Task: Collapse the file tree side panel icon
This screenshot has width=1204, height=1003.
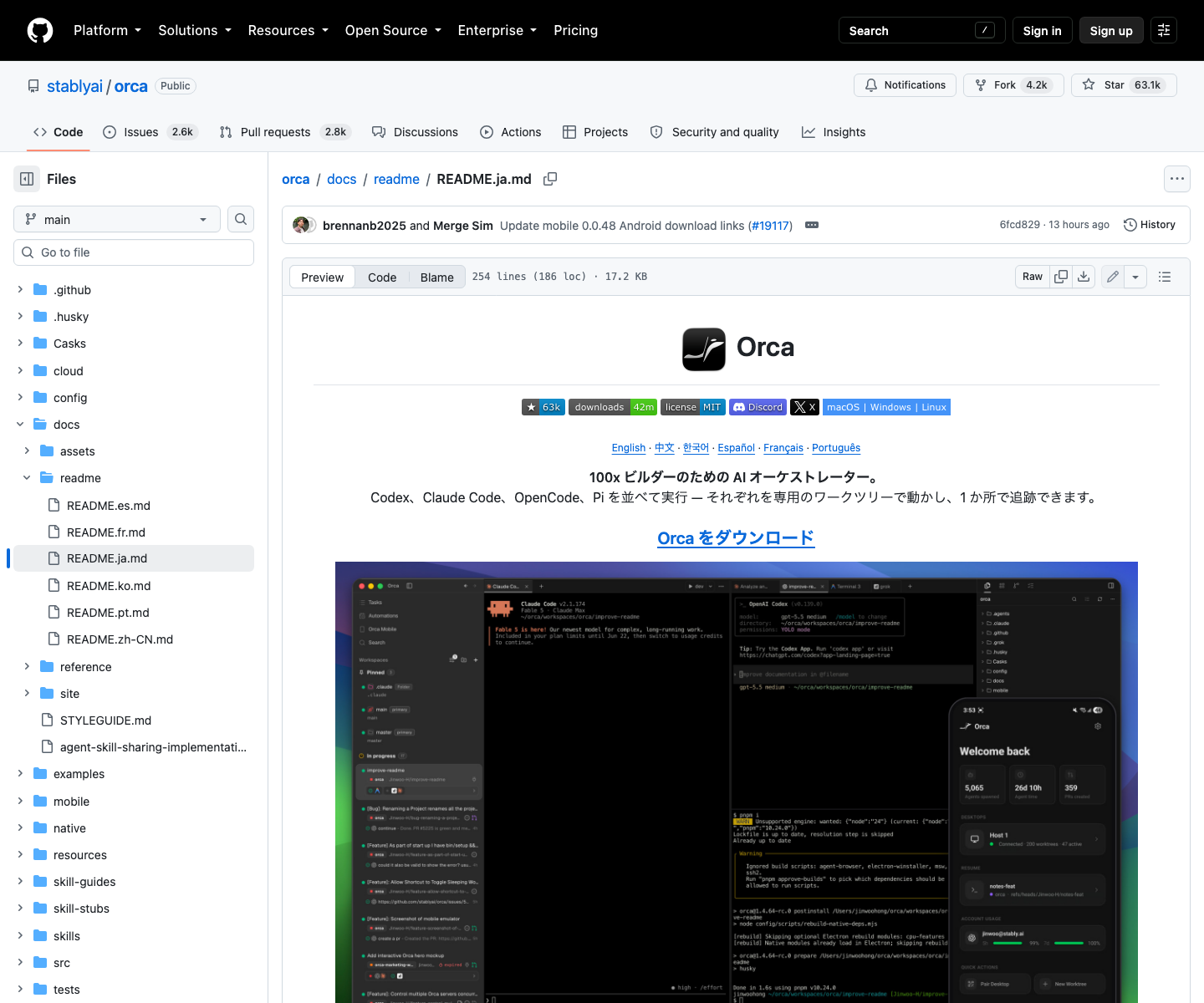Action: [x=27, y=179]
